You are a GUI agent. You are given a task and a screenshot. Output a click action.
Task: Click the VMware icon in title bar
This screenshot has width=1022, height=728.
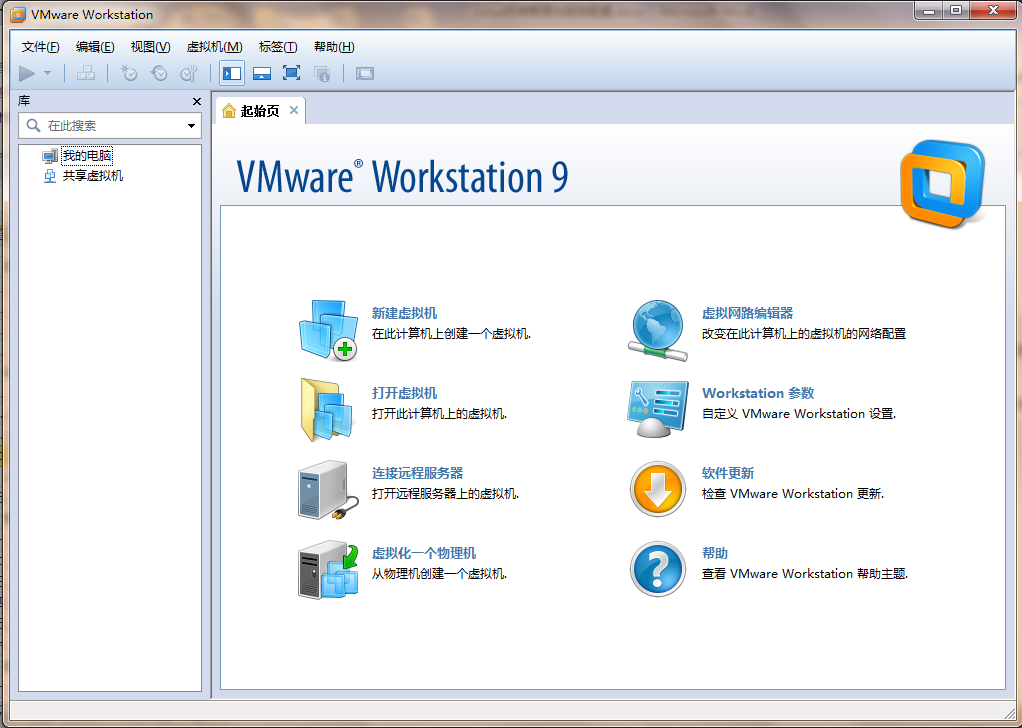click(18, 14)
